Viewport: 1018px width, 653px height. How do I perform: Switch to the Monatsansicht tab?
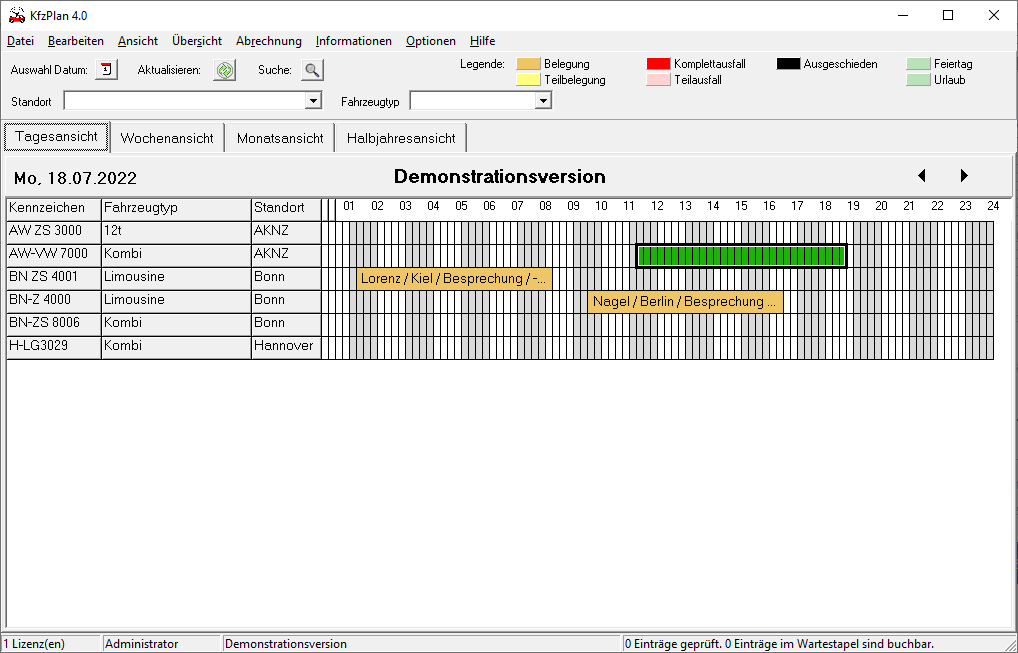pos(280,138)
